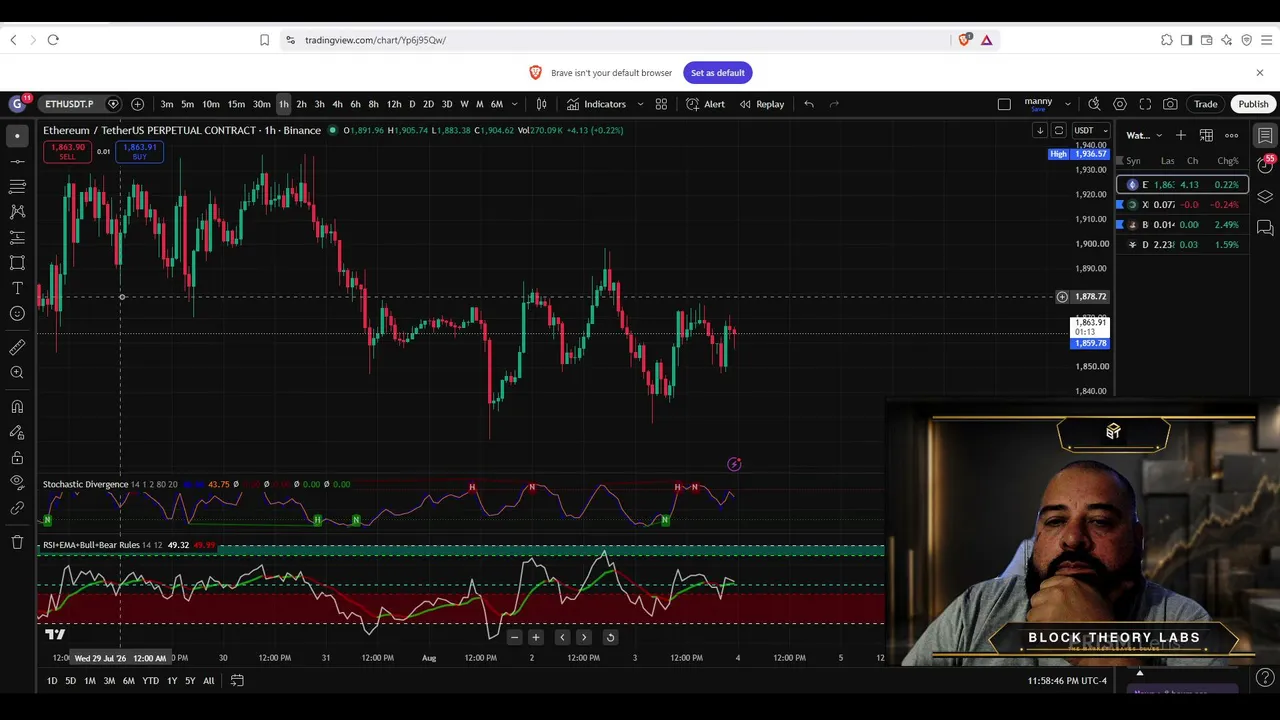Viewport: 1280px width, 720px height.
Task: Set Brave as default browser
Action: [x=718, y=73]
